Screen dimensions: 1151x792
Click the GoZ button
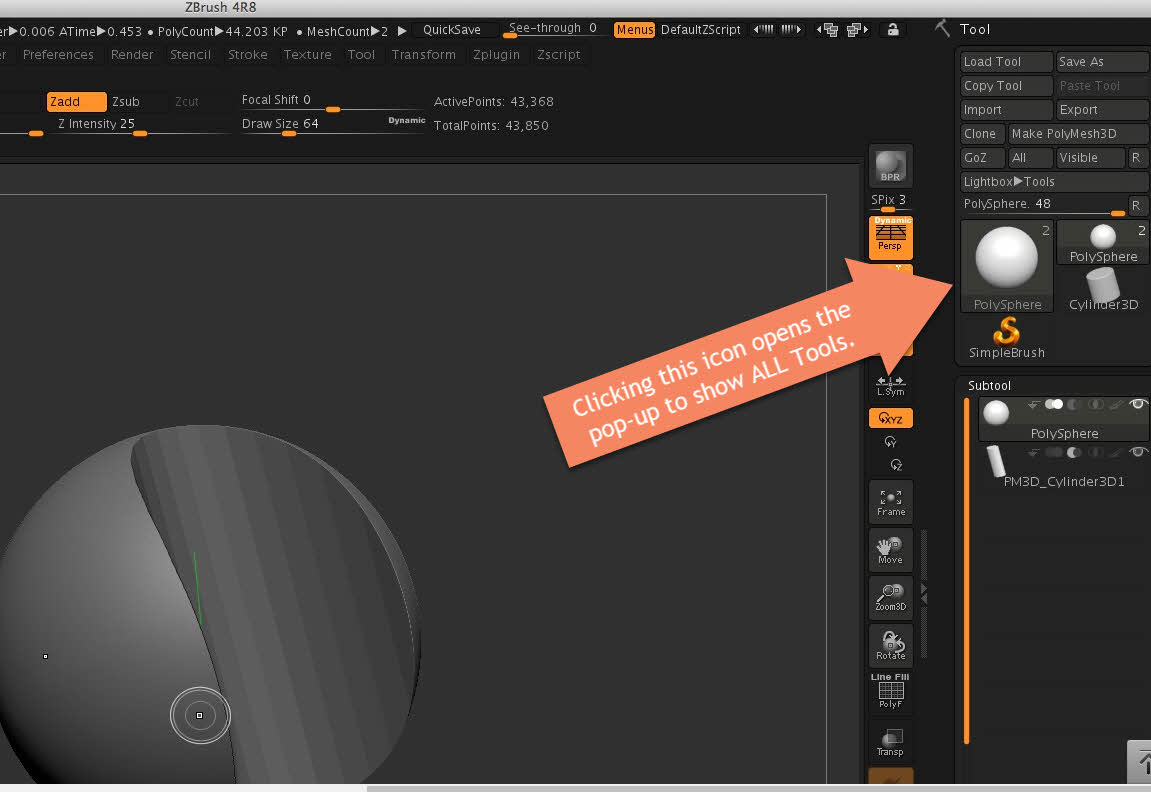click(982, 158)
